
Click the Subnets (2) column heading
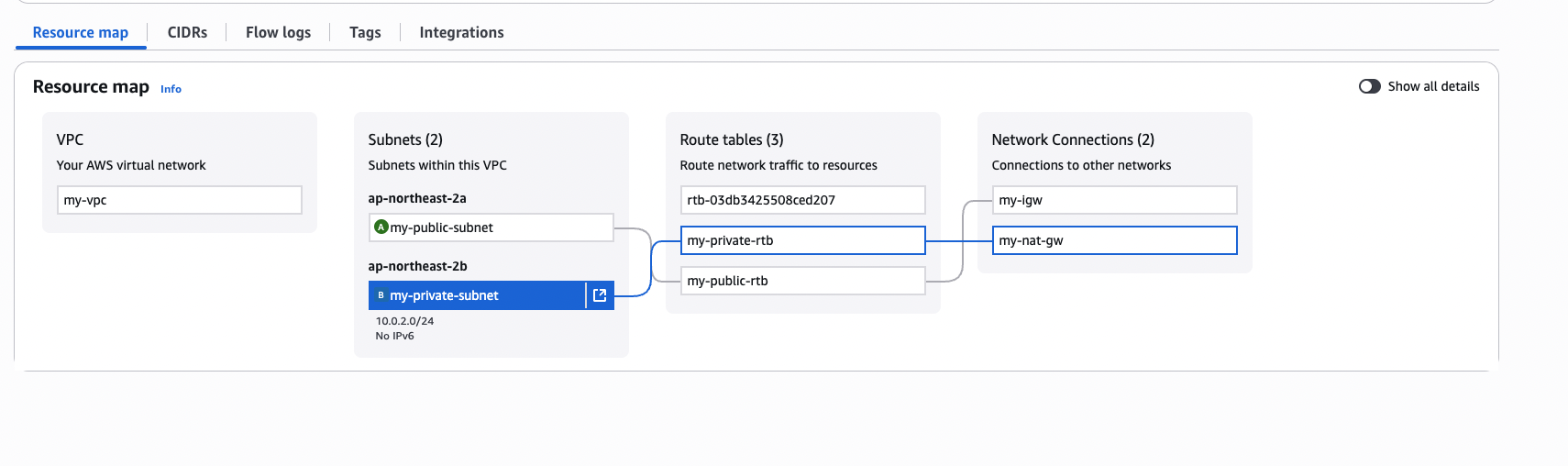click(x=405, y=139)
